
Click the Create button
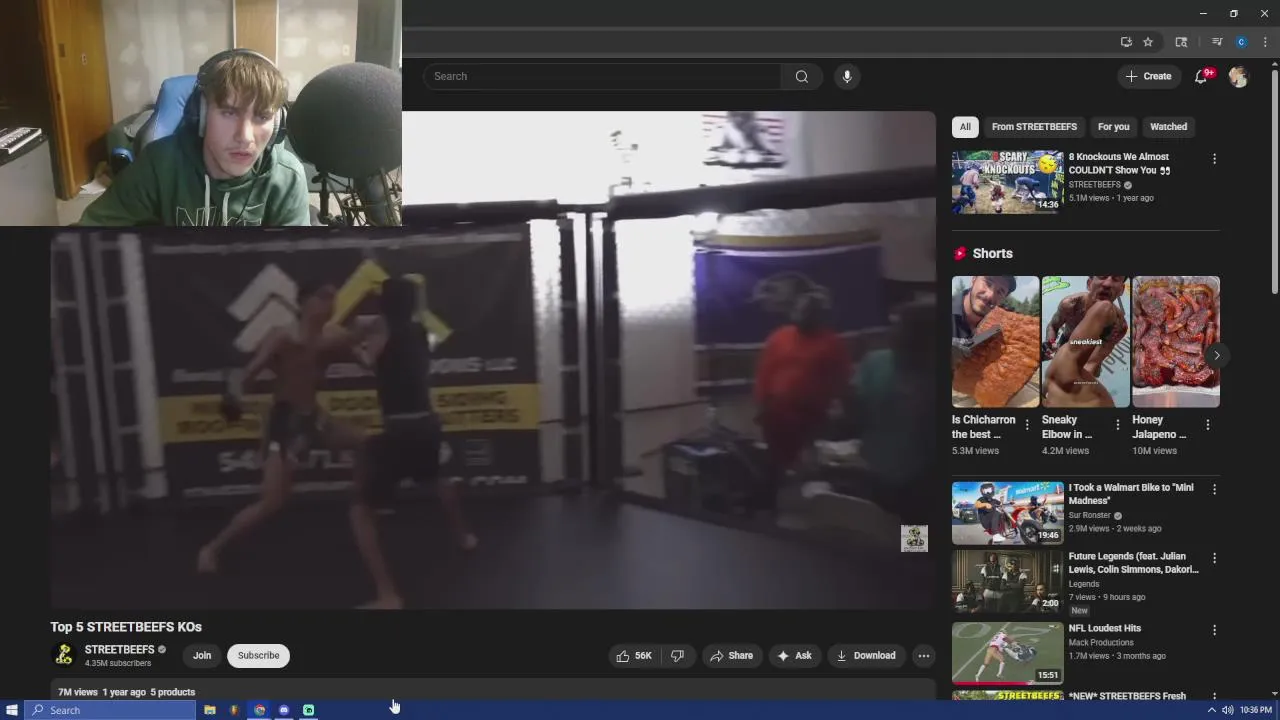(x=1148, y=76)
